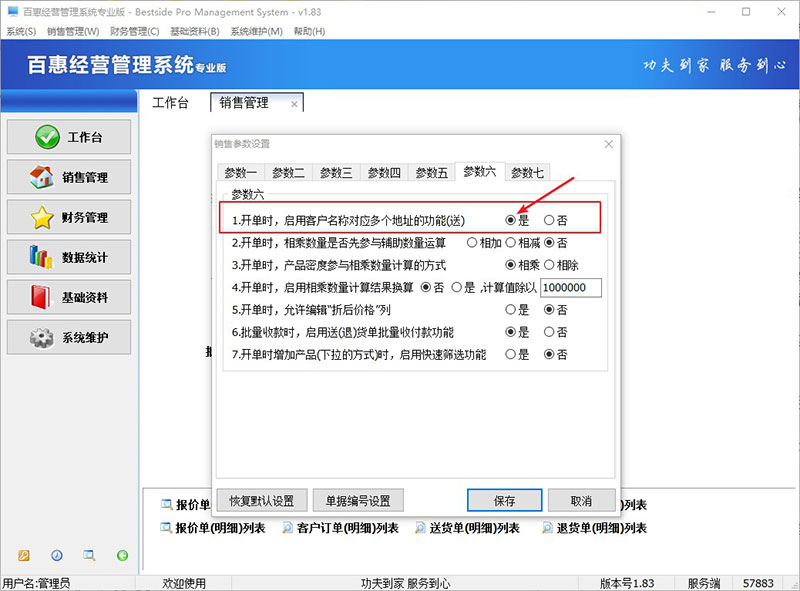Click the 服务端 status bar entry
Screen dimensions: 800x591
pos(703,583)
